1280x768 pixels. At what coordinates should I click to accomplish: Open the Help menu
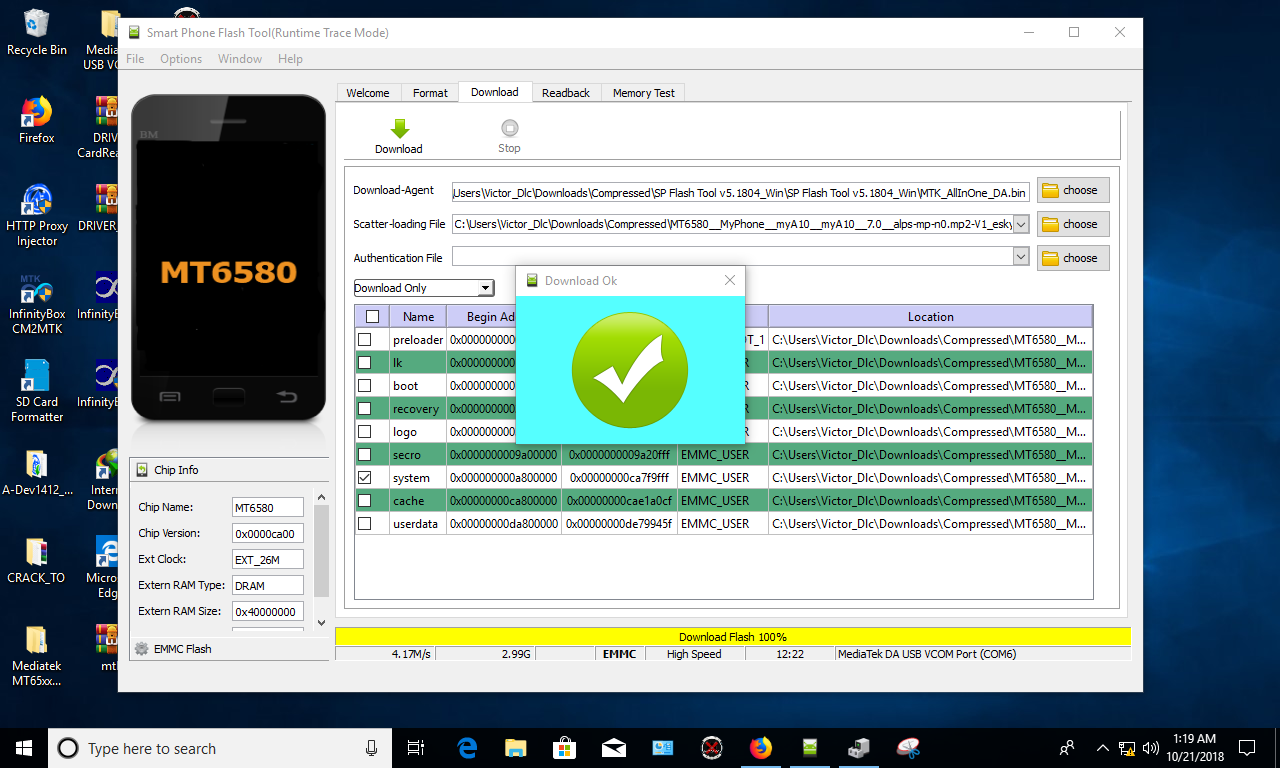290,59
